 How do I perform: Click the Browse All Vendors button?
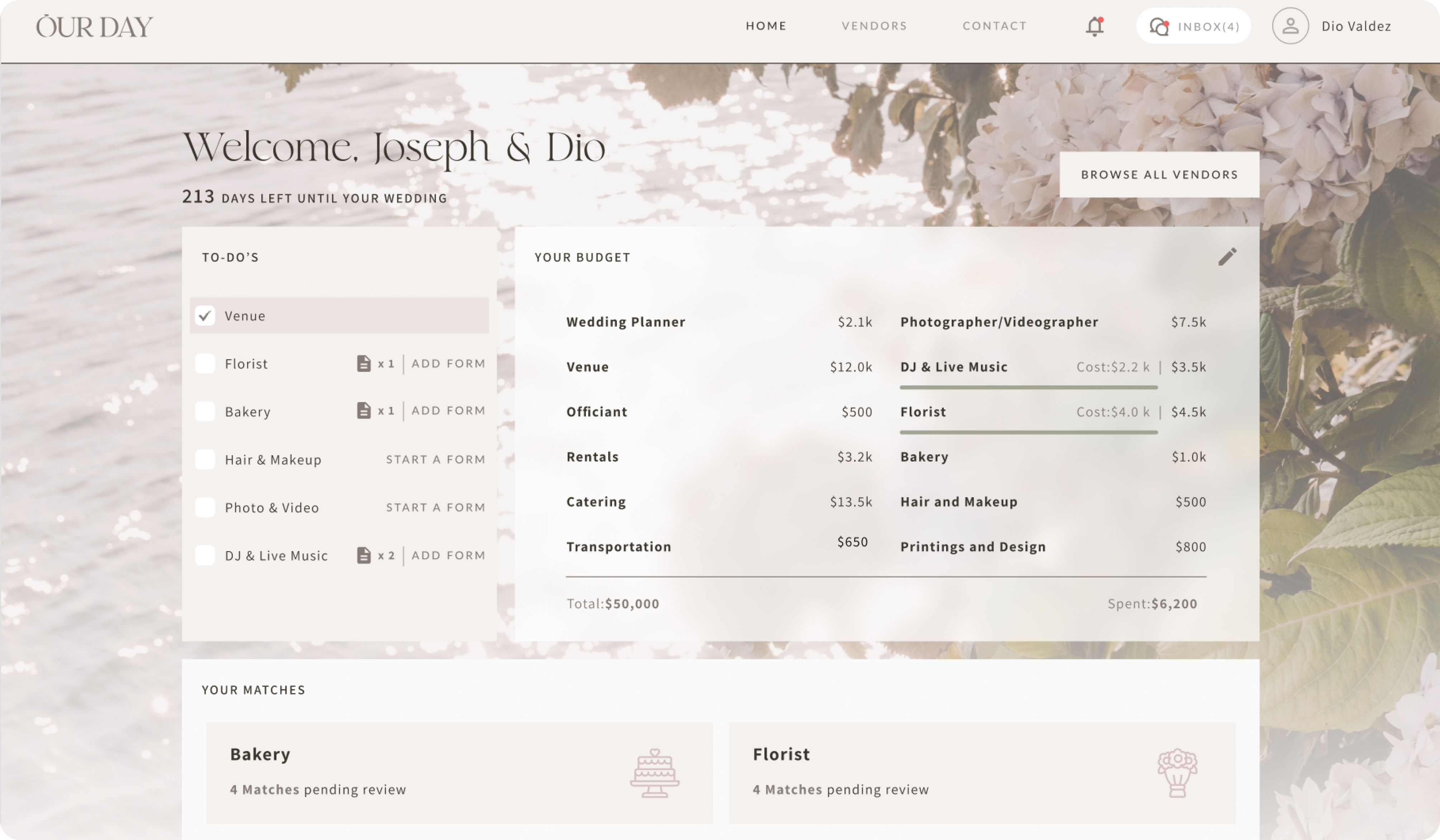1159,175
